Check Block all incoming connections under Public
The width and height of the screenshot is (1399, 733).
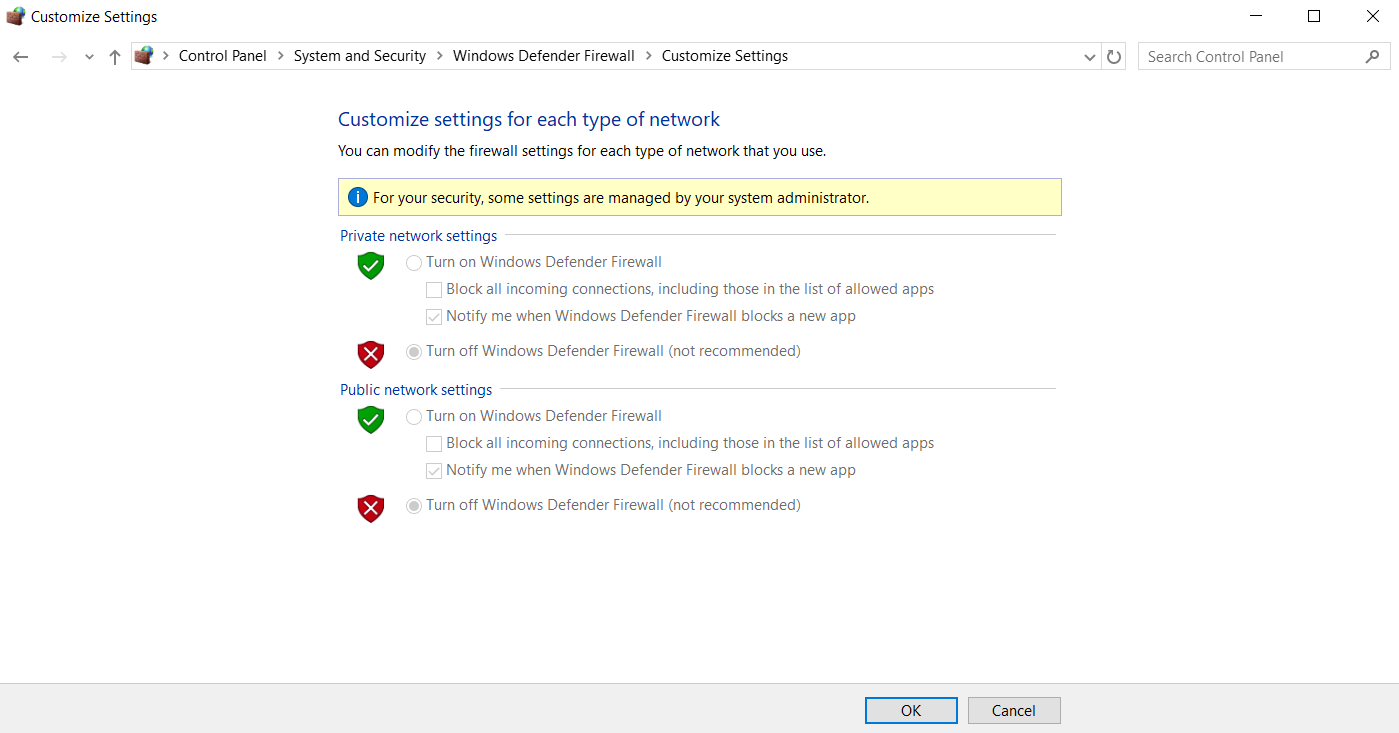point(434,444)
